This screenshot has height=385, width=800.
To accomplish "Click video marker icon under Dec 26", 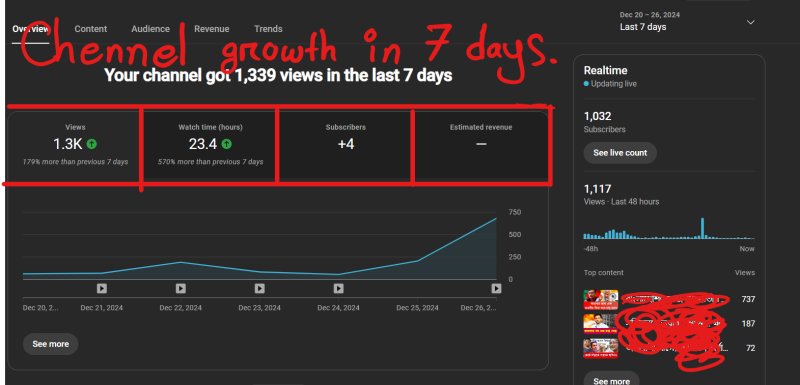I will tap(496, 289).
